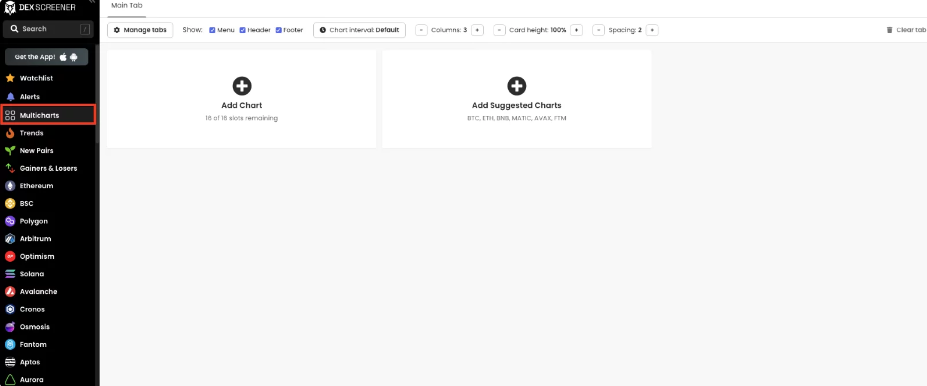Open the Chart interval Default dropdown
Viewport: 927px width, 386px height.
click(359, 30)
